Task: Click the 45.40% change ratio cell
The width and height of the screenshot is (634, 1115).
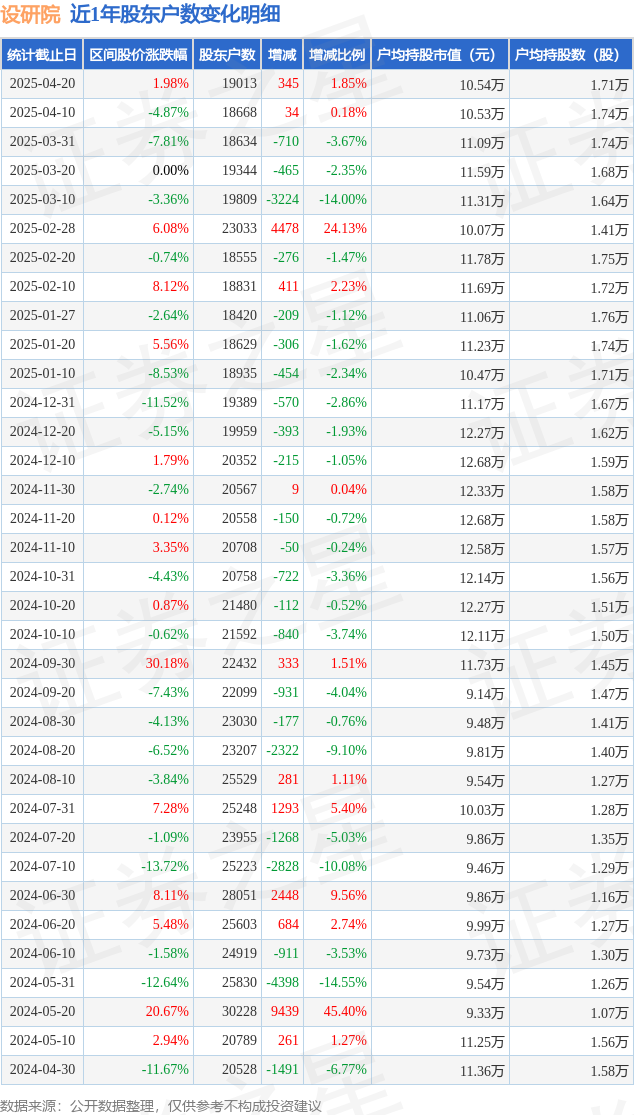Action: [x=345, y=1012]
